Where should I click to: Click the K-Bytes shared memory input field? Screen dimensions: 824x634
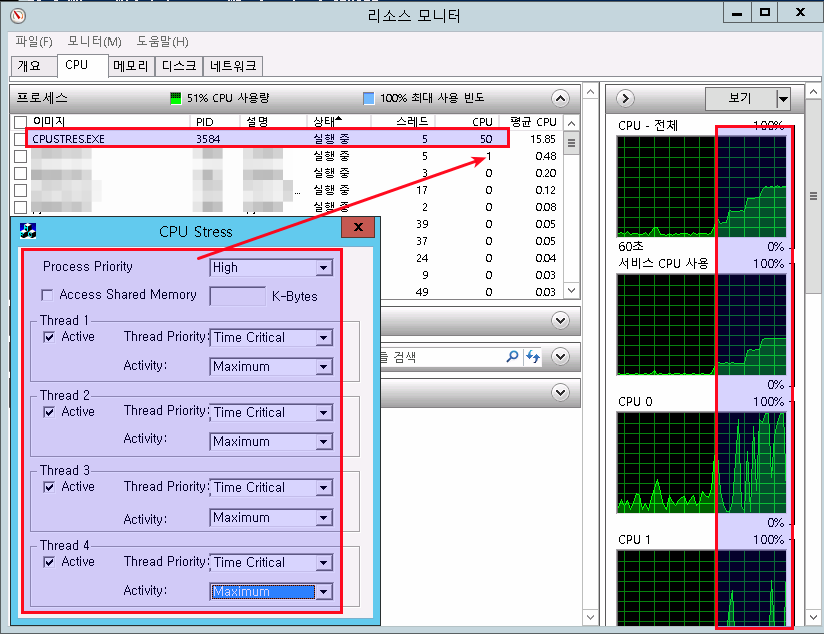pyautogui.click(x=238, y=296)
